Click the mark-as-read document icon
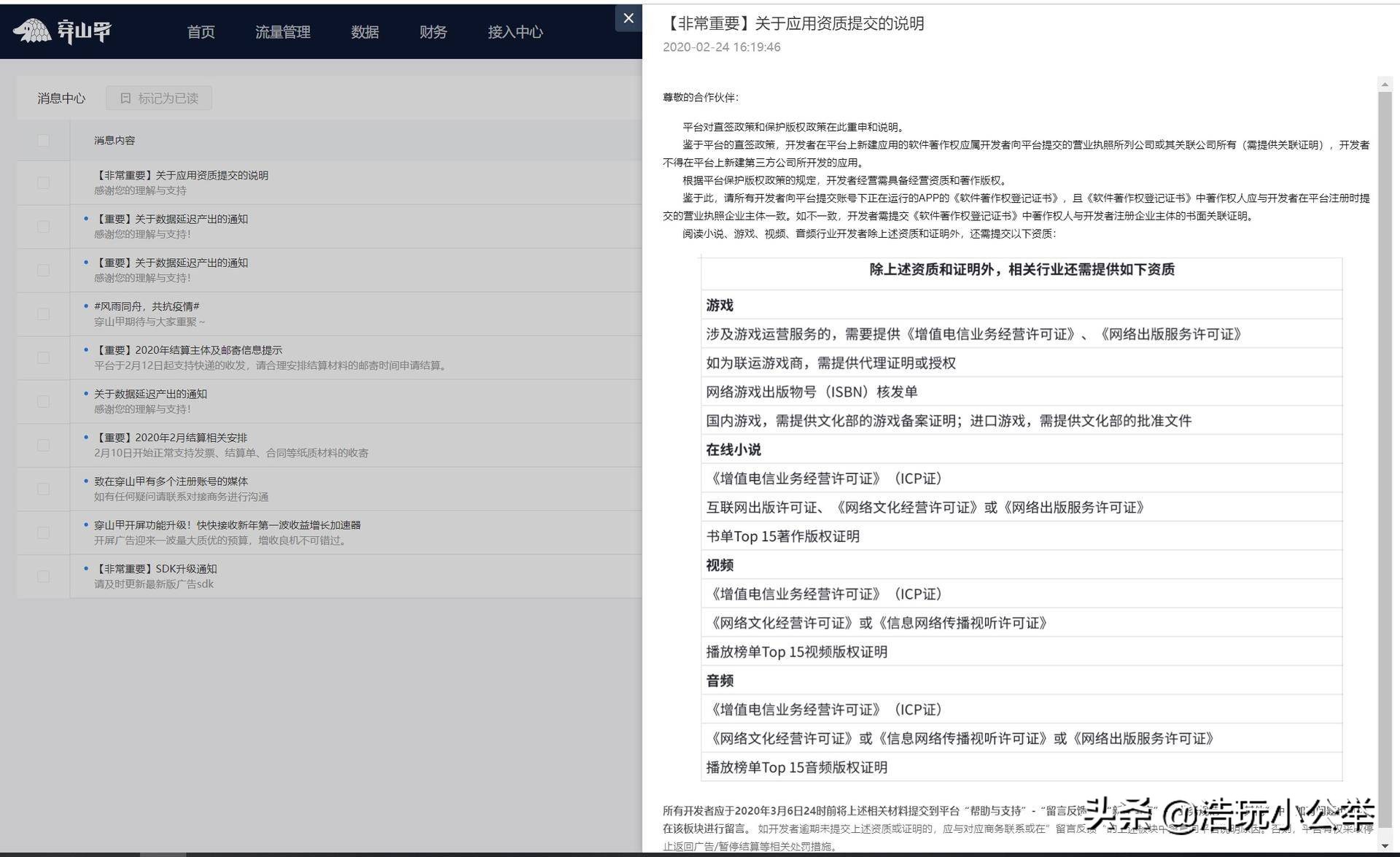Screen dimensions: 1400x857 point(124,98)
